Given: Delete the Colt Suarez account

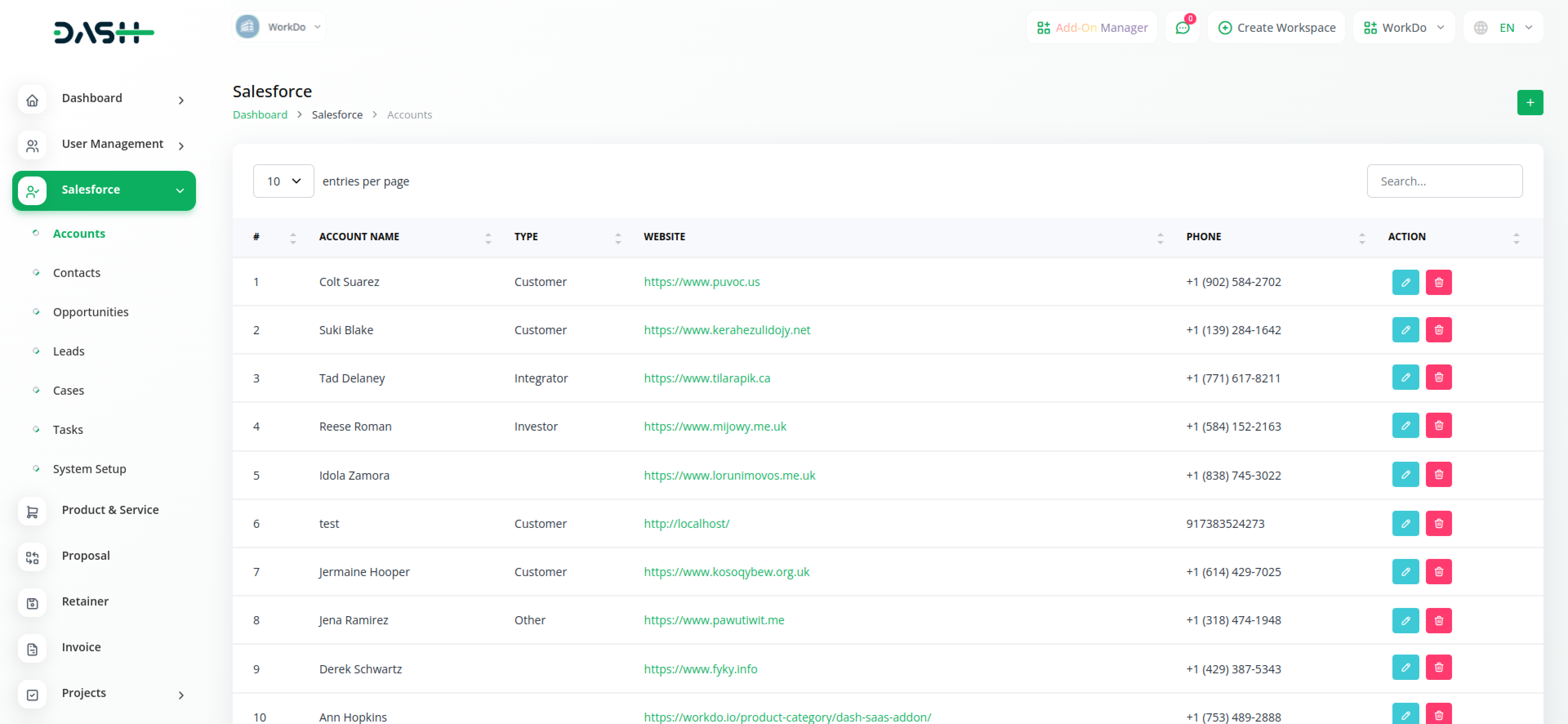Looking at the screenshot, I should (x=1438, y=282).
